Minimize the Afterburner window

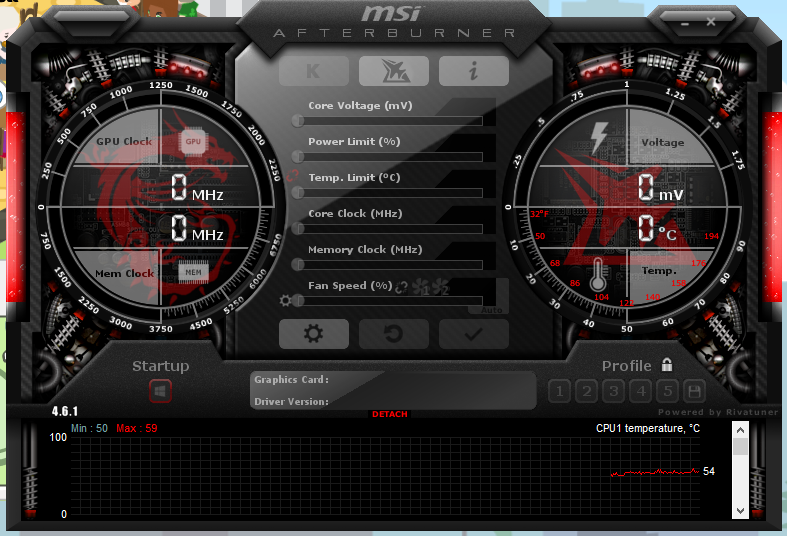(685, 23)
